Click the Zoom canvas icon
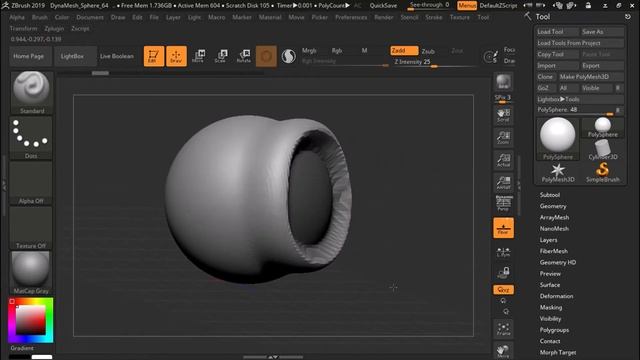Image resolution: width=640 pixels, height=360 pixels. 503,137
